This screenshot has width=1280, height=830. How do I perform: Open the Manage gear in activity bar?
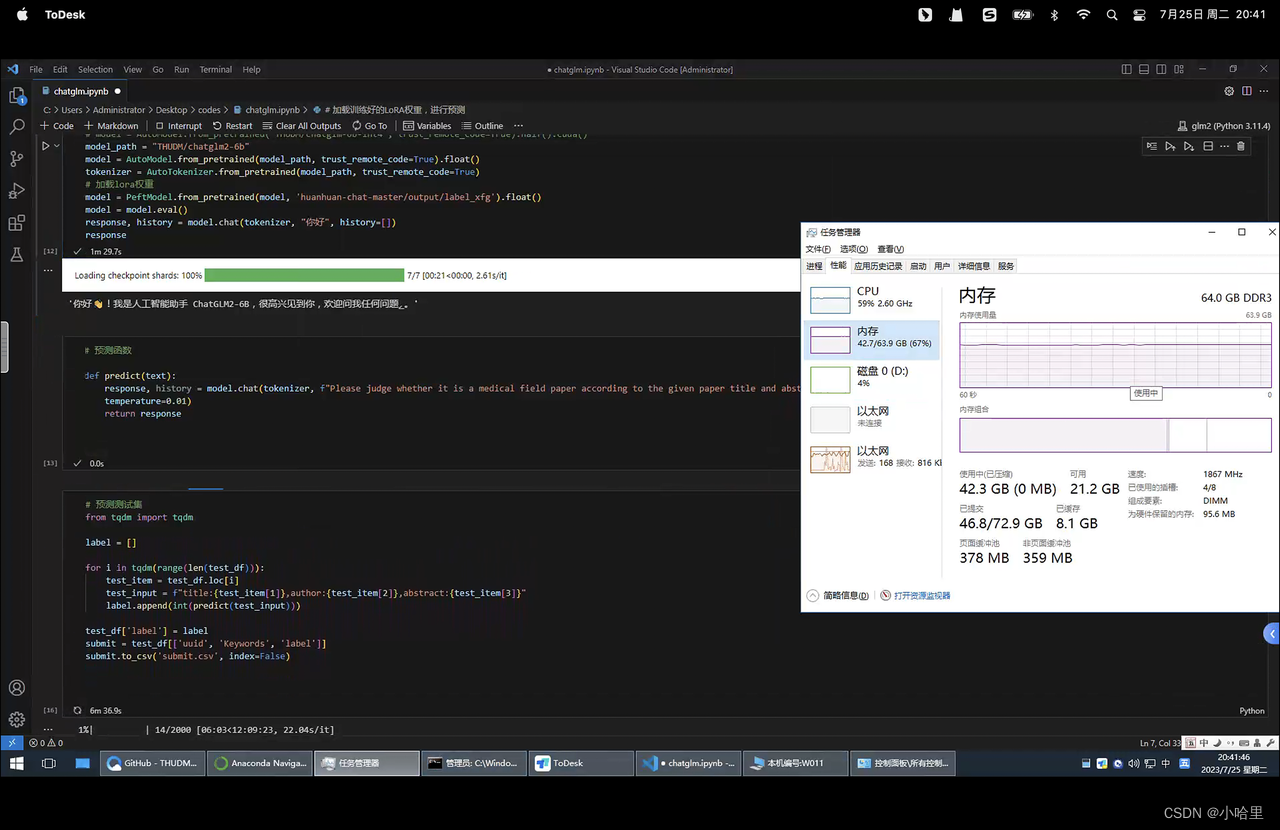click(x=17, y=719)
